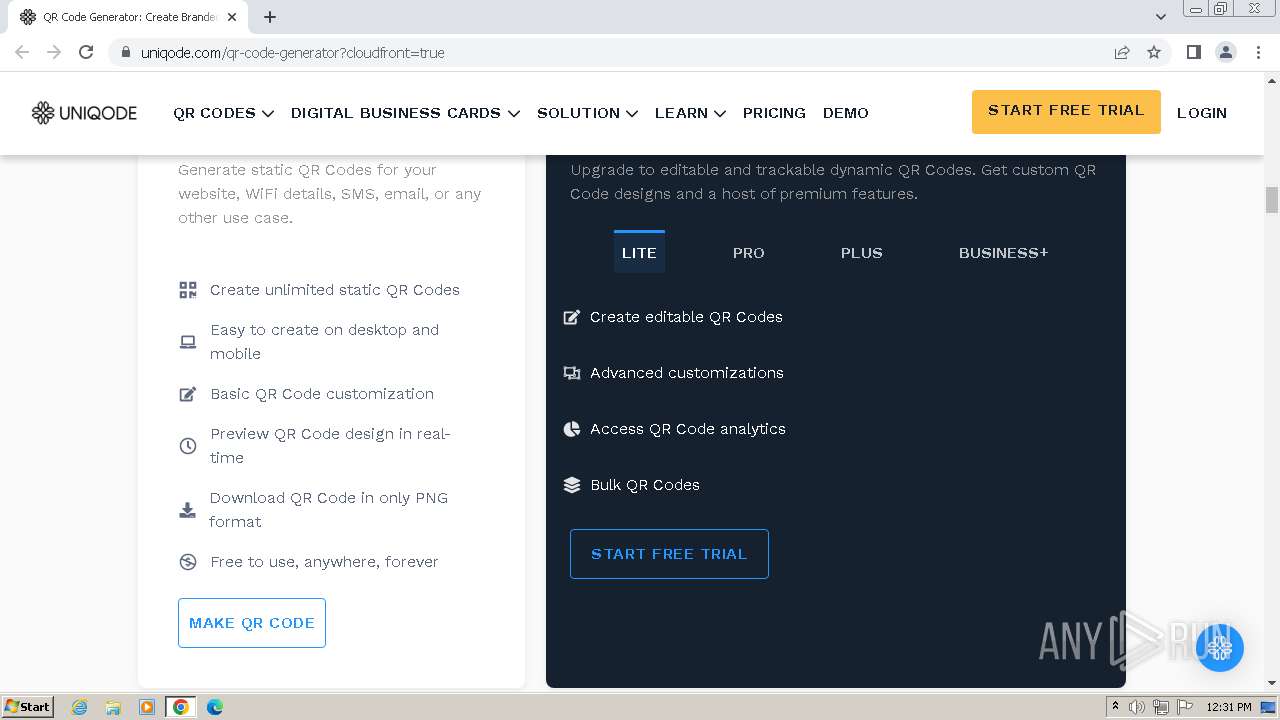The image size is (1280, 720).
Task: Open the Chrome profile avatar
Action: click(1225, 52)
